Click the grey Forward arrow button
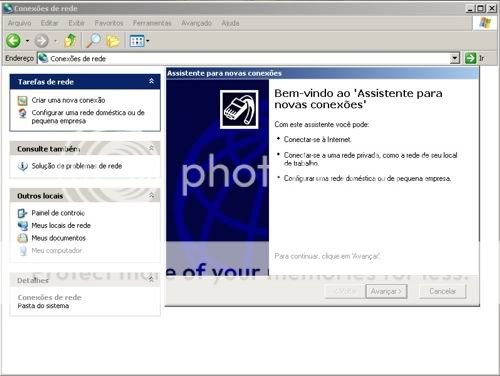Viewport: 500px width, 376px height. pos(42,41)
